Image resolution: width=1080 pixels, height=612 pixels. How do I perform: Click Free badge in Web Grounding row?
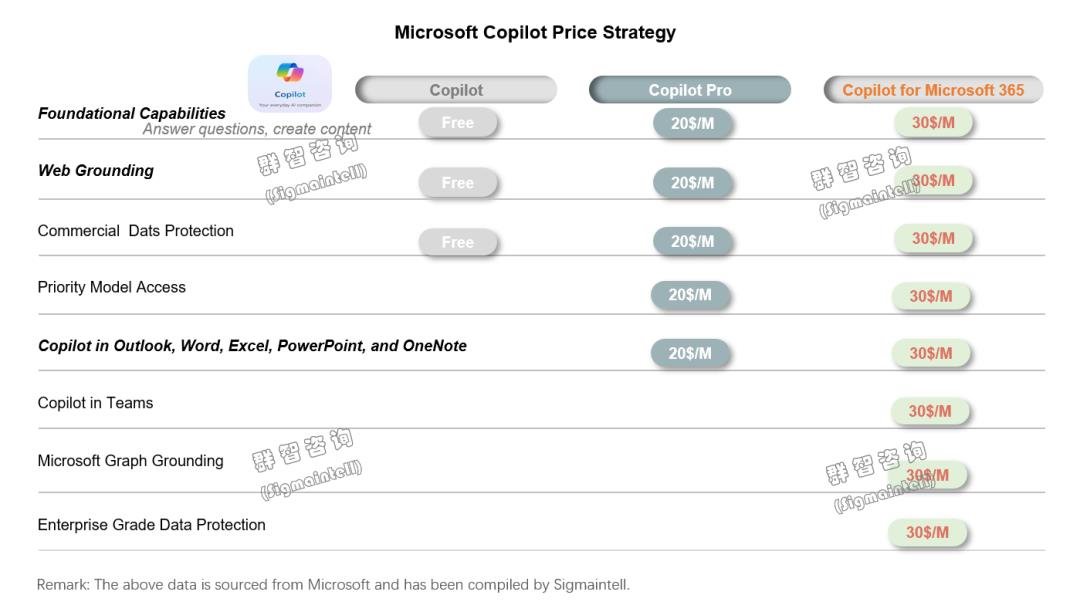pyautogui.click(x=457, y=182)
